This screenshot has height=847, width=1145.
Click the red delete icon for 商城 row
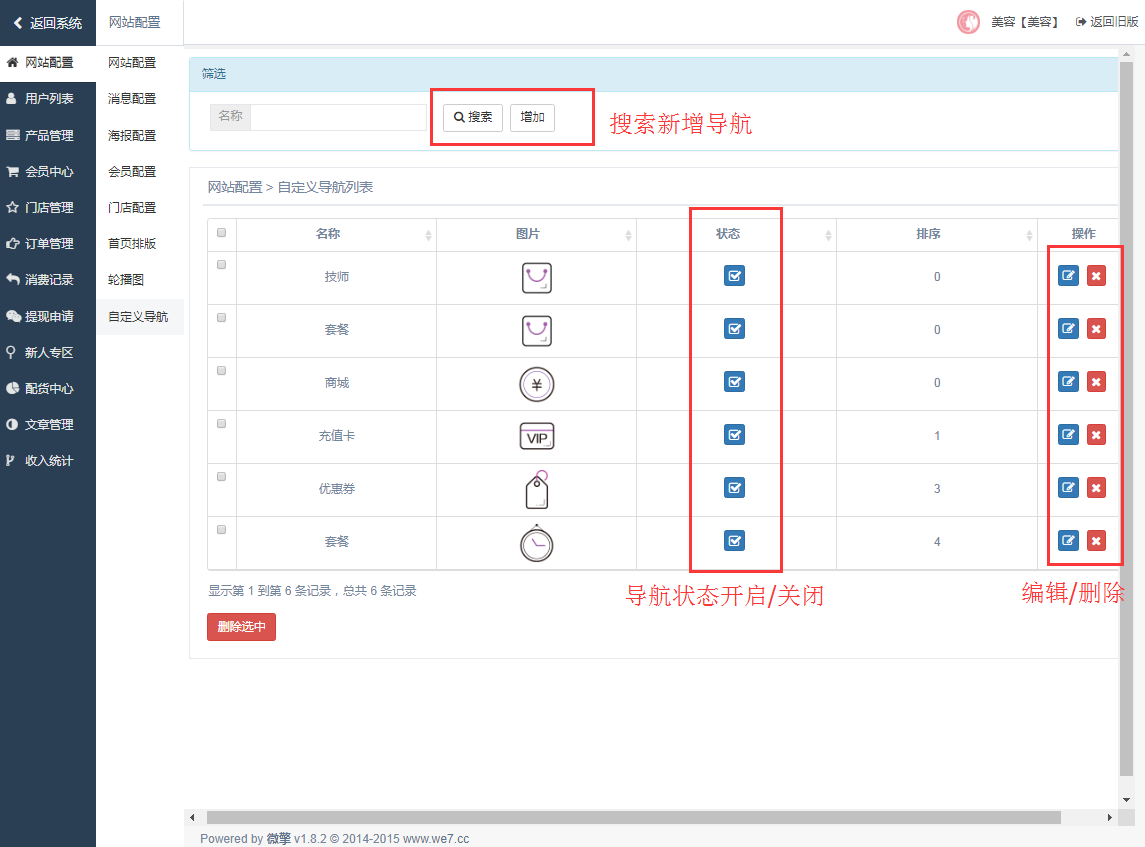tap(1096, 382)
